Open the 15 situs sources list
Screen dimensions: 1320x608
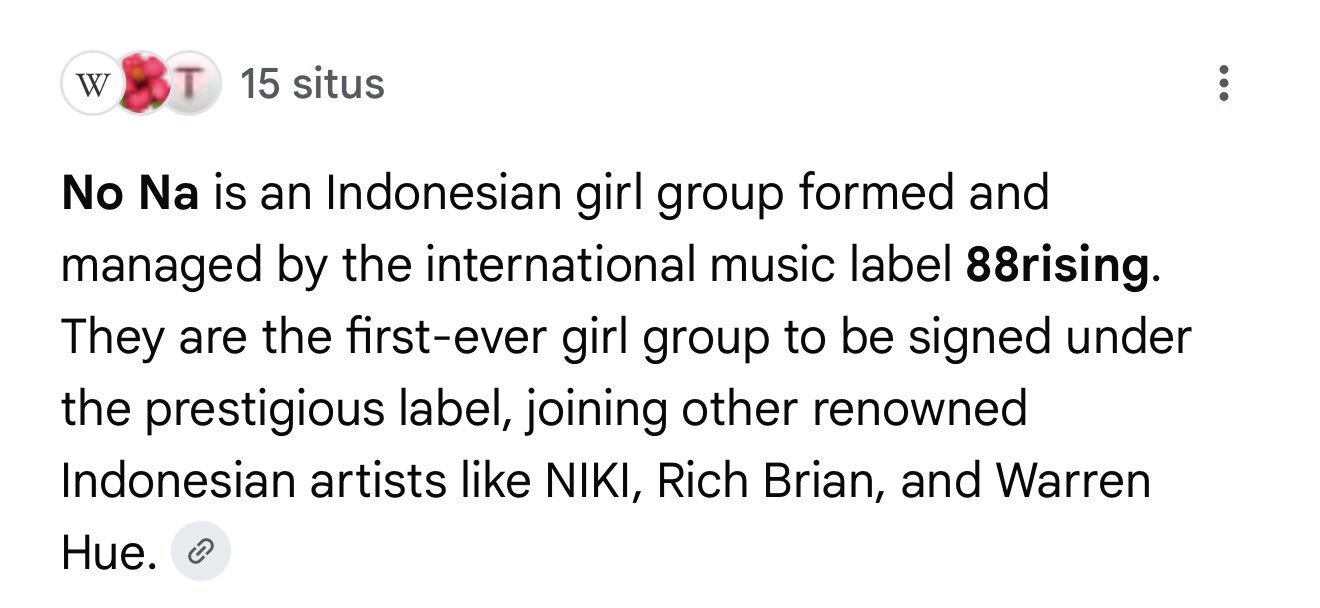pyautogui.click(x=312, y=84)
